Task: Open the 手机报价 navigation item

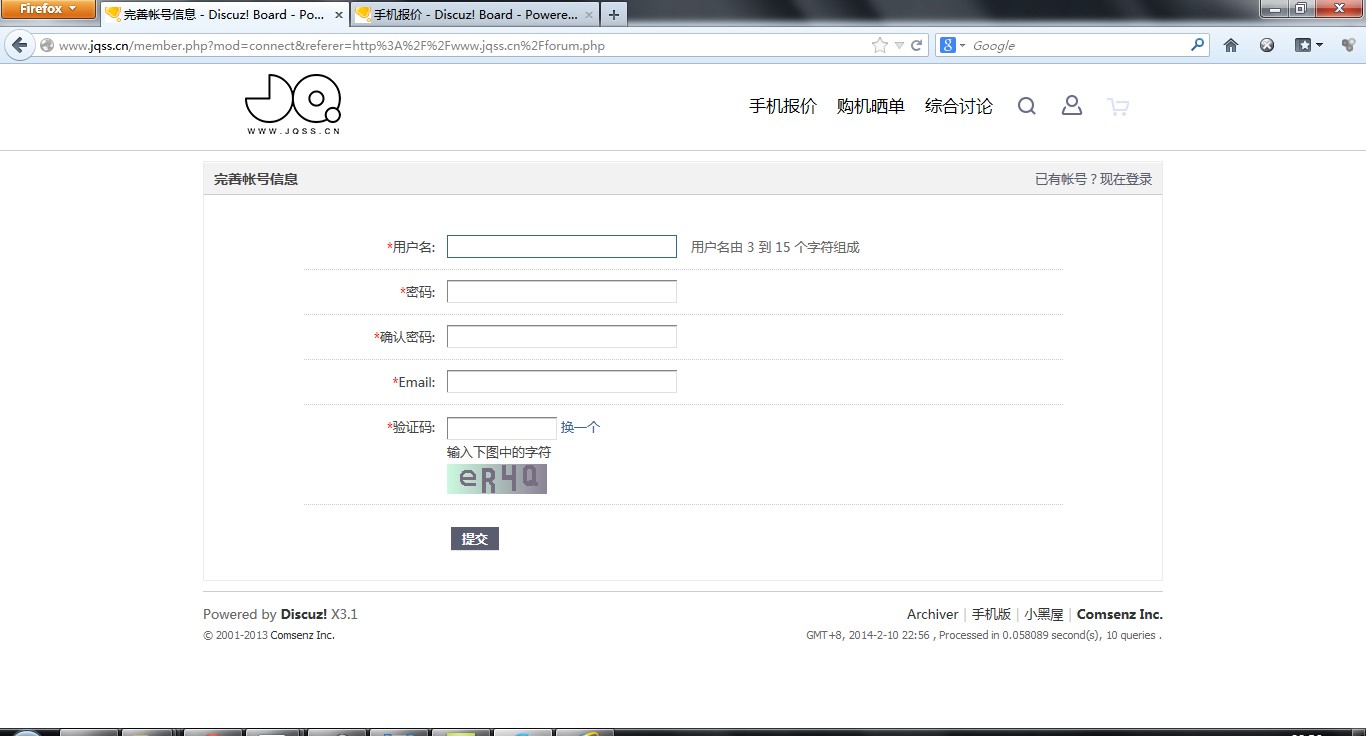Action: coord(783,106)
